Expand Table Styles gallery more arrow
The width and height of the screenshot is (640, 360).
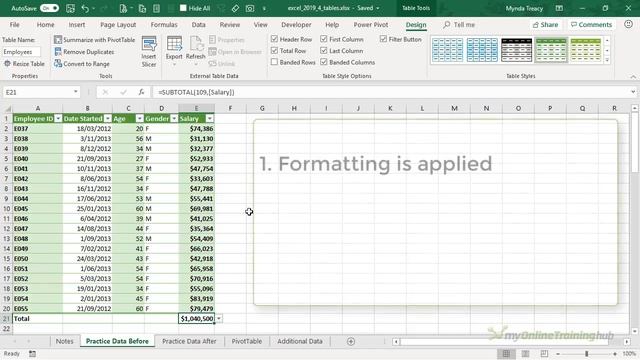point(607,60)
